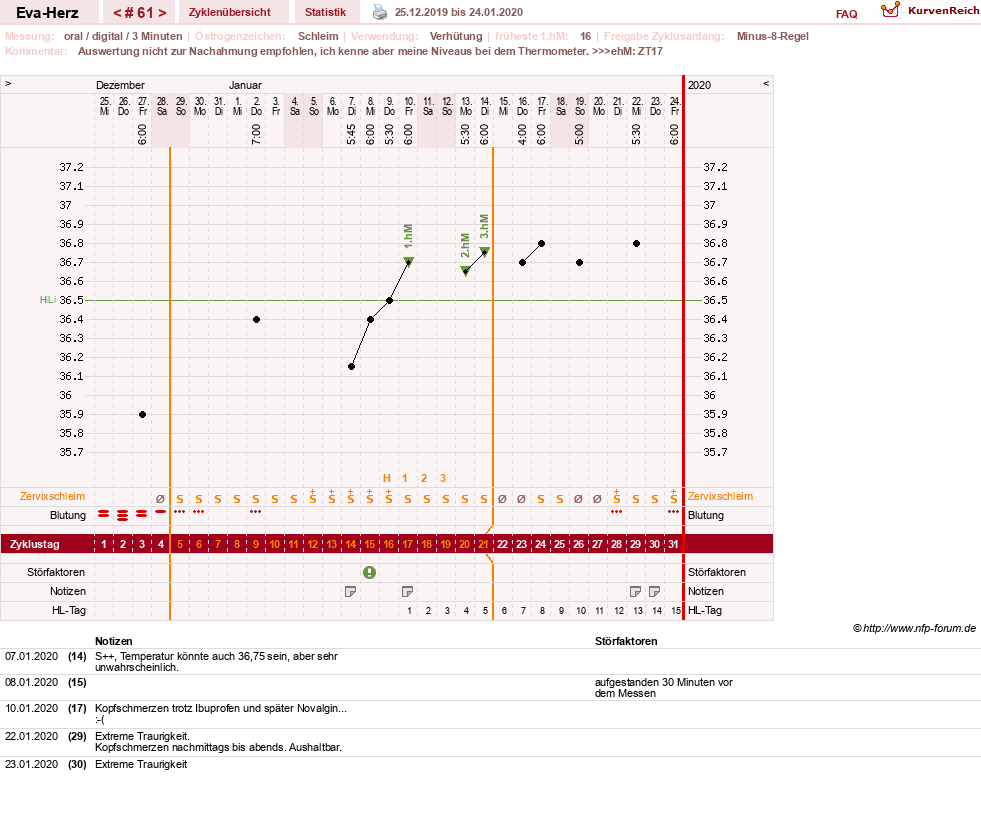Image resolution: width=981 pixels, height=816 pixels.
Task: Click the 'oral / digital / 3 Minuten' text
Action: pos(123,36)
